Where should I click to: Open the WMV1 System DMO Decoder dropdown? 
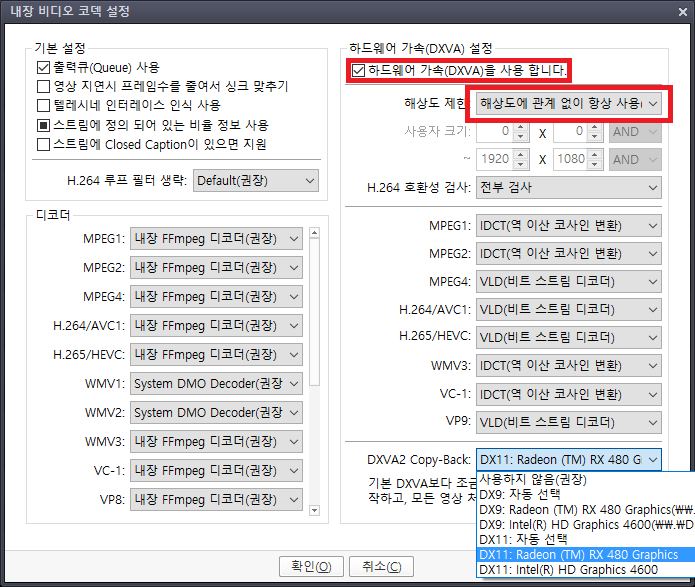click(216, 383)
